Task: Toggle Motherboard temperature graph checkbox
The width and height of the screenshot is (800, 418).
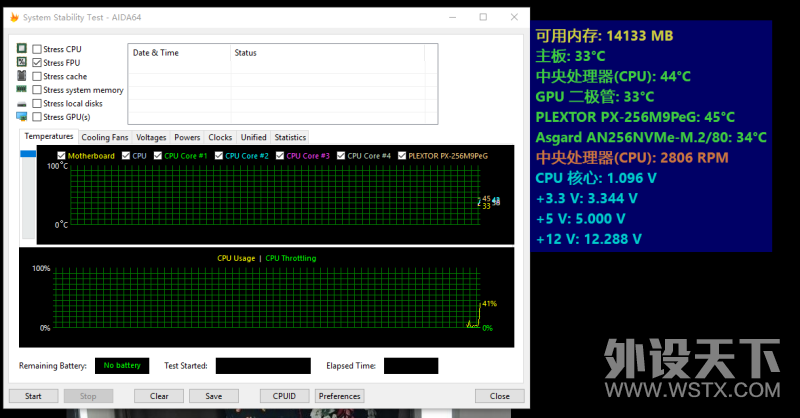Action: point(61,156)
